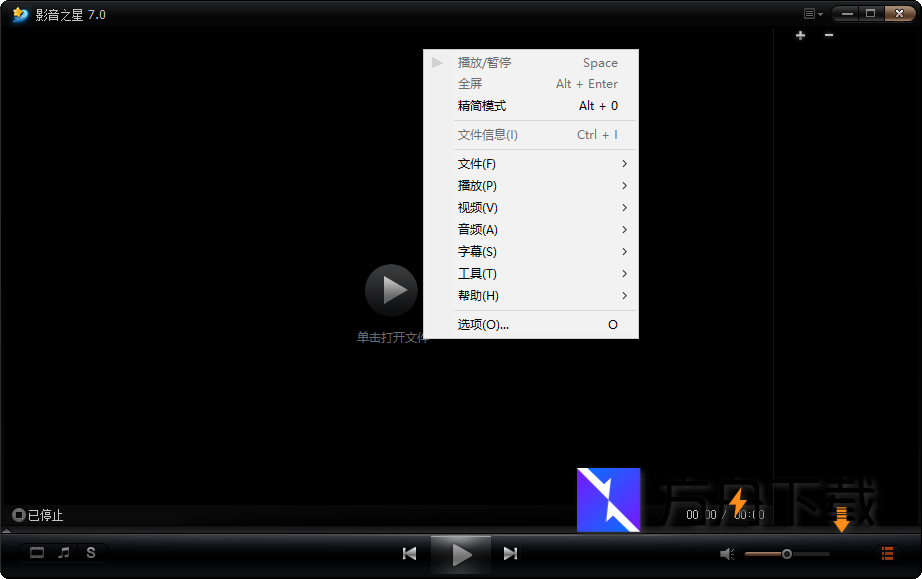
Task: Select 文件(F) in the context menu
Action: pyautogui.click(x=477, y=163)
